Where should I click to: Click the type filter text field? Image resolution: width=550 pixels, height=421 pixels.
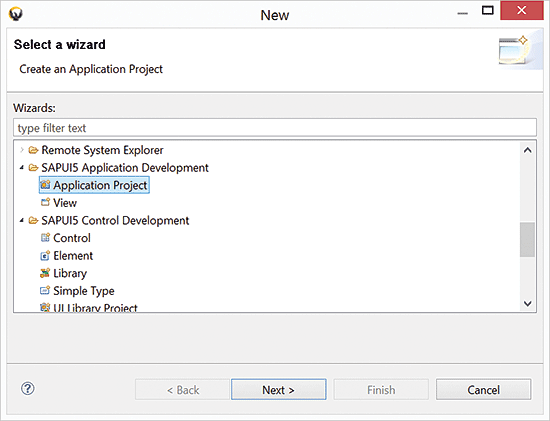coord(275,128)
